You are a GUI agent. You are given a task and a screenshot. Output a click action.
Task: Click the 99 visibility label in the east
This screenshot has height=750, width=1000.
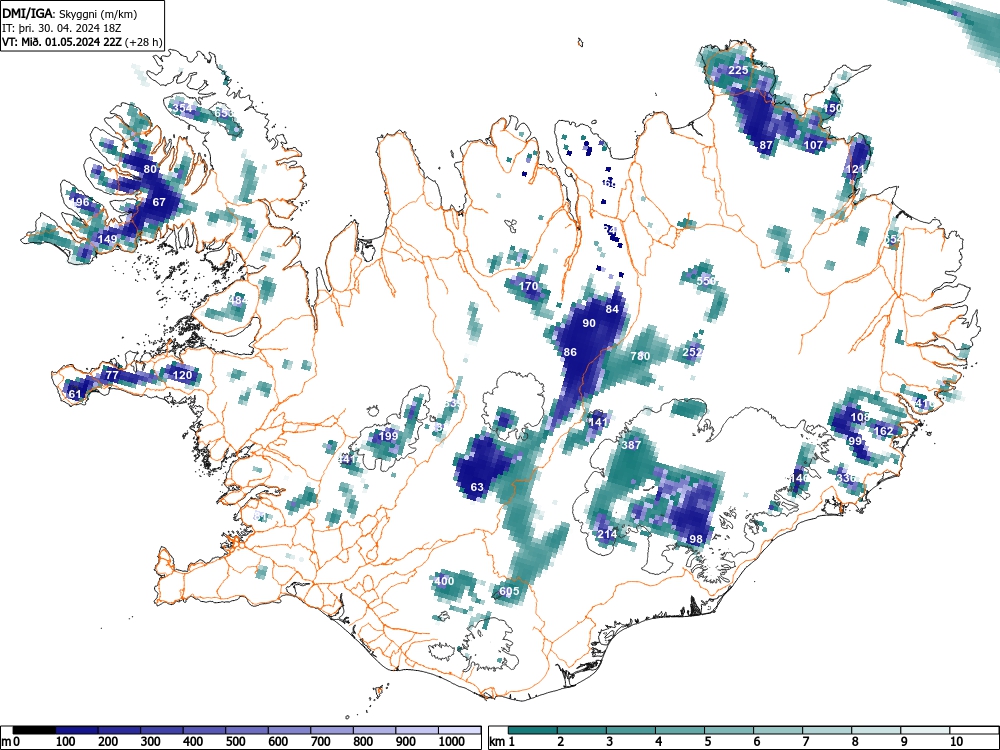point(855,441)
